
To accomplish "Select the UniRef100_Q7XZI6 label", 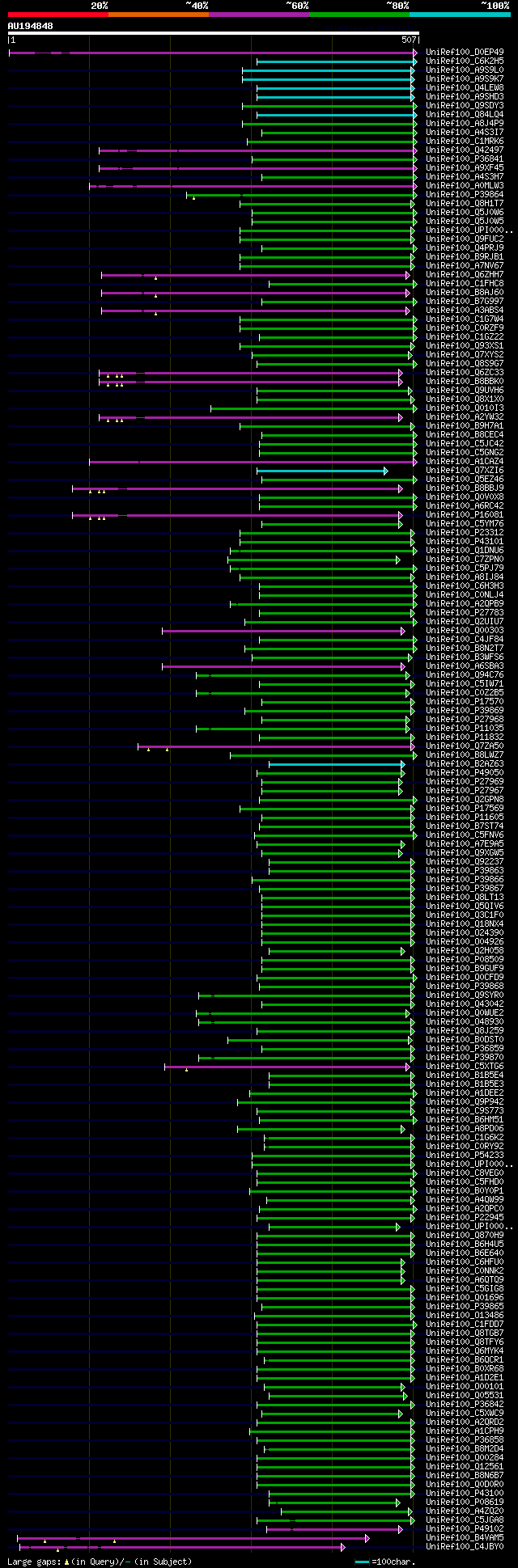I will pos(465,470).
